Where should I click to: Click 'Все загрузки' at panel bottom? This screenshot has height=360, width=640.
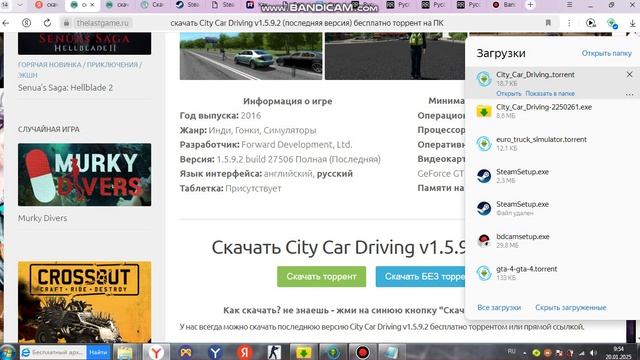tap(499, 307)
